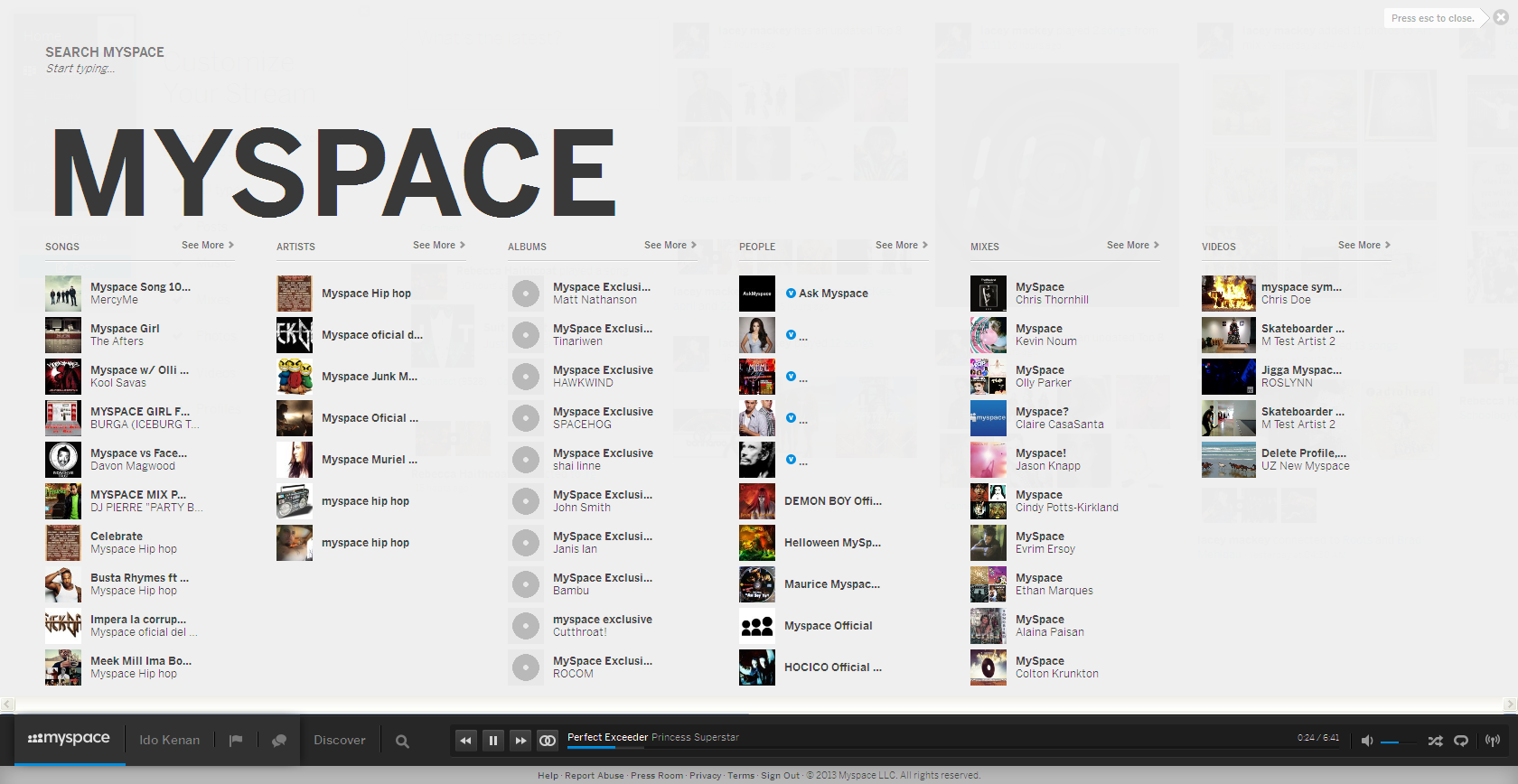Open the Helloween MySp... profile
Screen dimensions: 1518x784
832,543
